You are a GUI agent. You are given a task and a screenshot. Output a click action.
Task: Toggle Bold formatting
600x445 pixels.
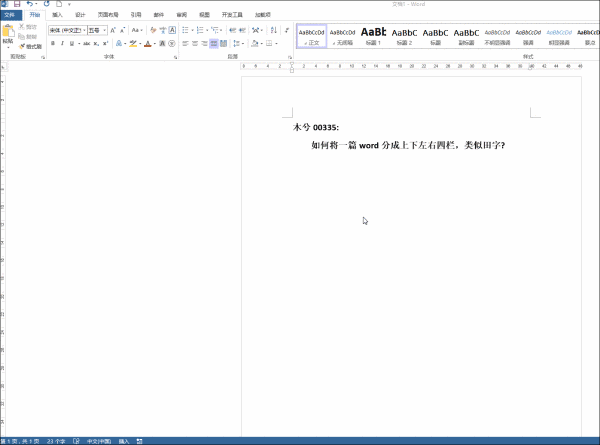tap(53, 43)
